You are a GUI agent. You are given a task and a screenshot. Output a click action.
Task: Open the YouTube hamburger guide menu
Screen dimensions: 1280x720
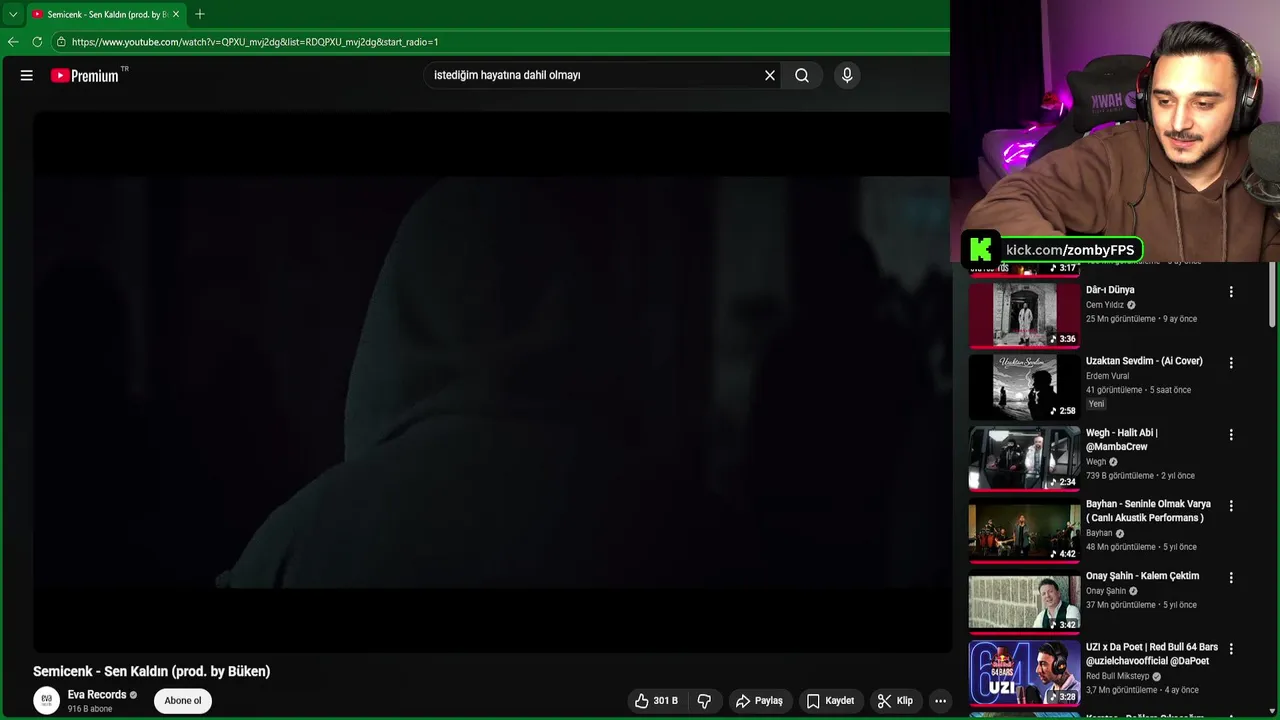(27, 75)
